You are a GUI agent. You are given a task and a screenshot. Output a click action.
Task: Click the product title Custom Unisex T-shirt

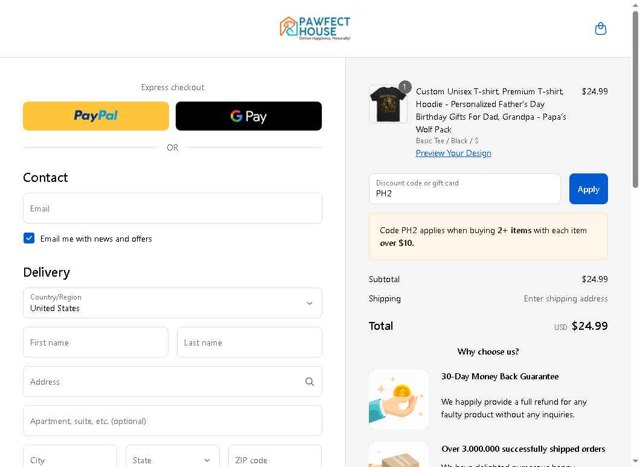[491, 110]
